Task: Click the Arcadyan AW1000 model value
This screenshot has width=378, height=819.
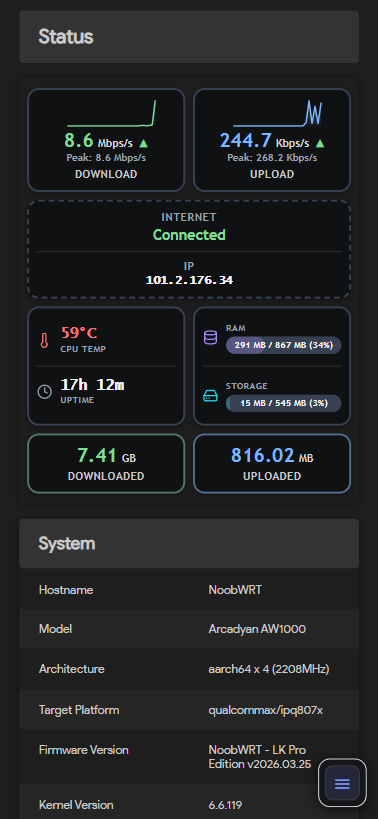Action: pyautogui.click(x=257, y=629)
